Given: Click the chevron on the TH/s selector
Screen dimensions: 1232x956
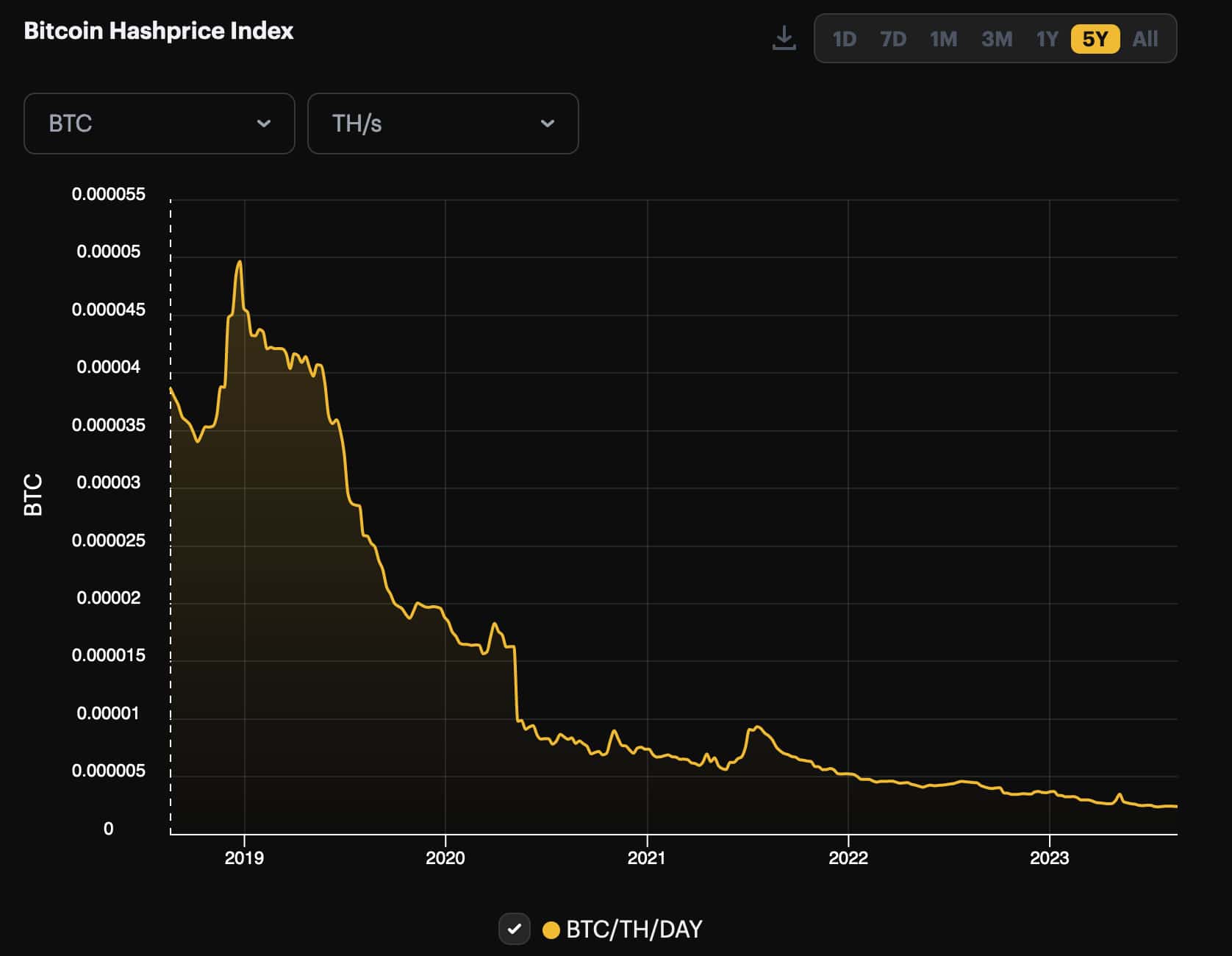Looking at the screenshot, I should click(547, 124).
